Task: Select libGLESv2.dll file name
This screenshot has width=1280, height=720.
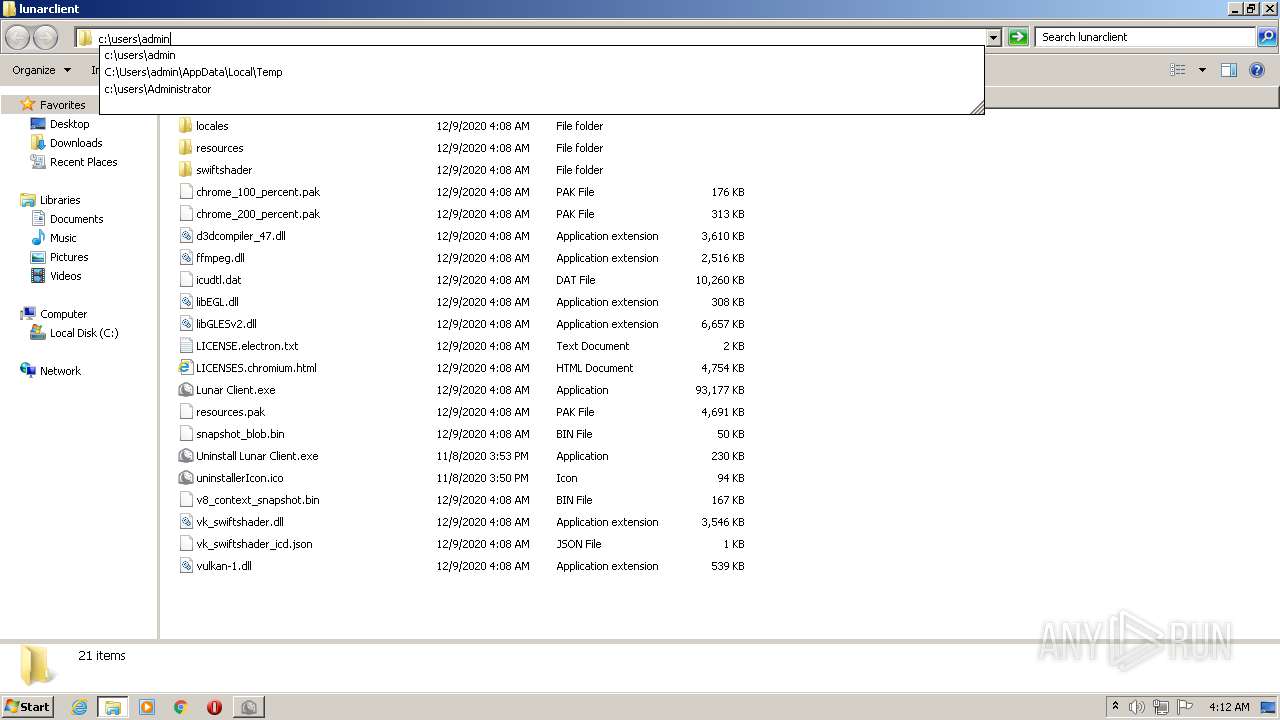Action: coord(226,324)
